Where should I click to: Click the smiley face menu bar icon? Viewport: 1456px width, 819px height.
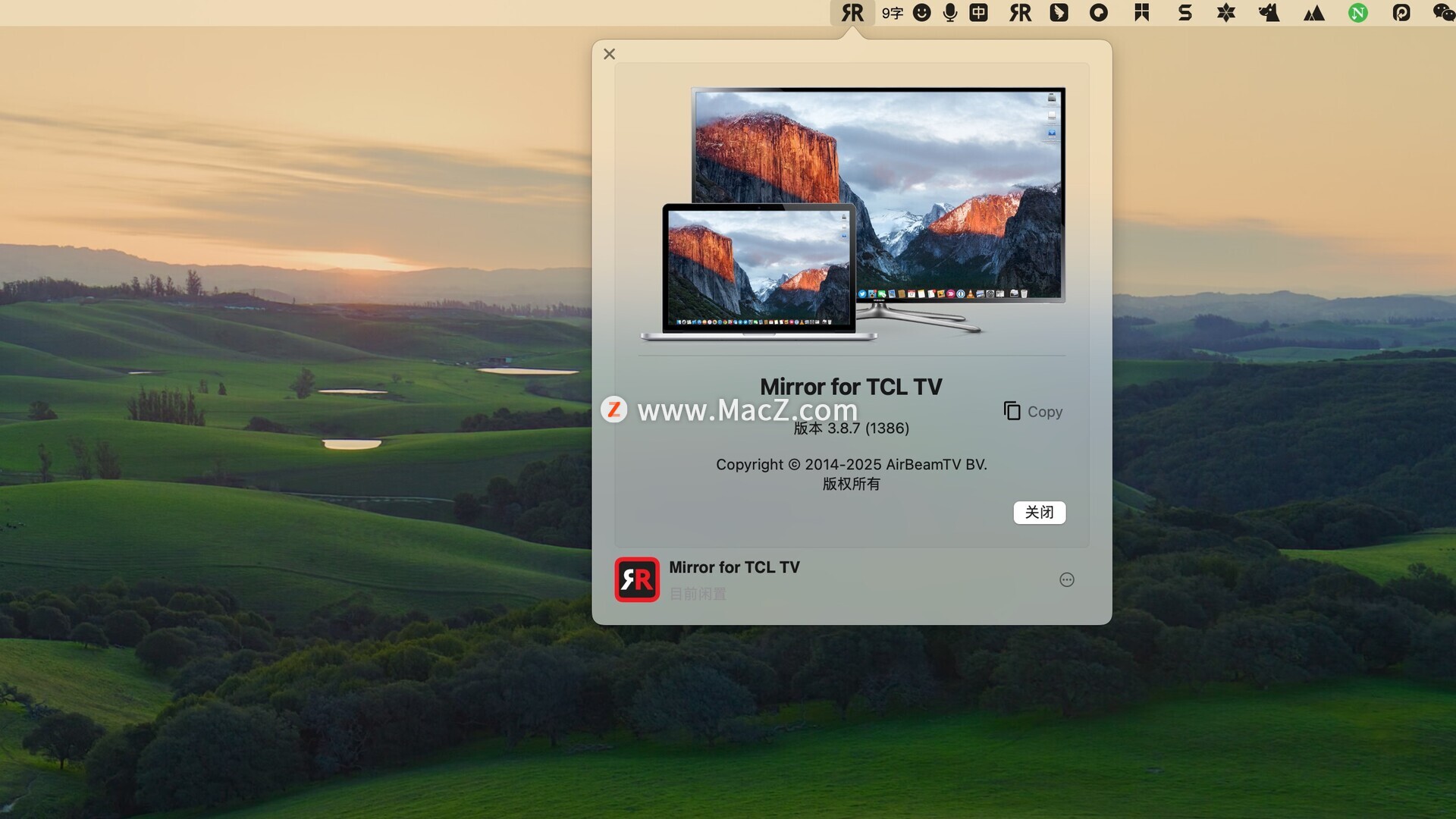921,13
